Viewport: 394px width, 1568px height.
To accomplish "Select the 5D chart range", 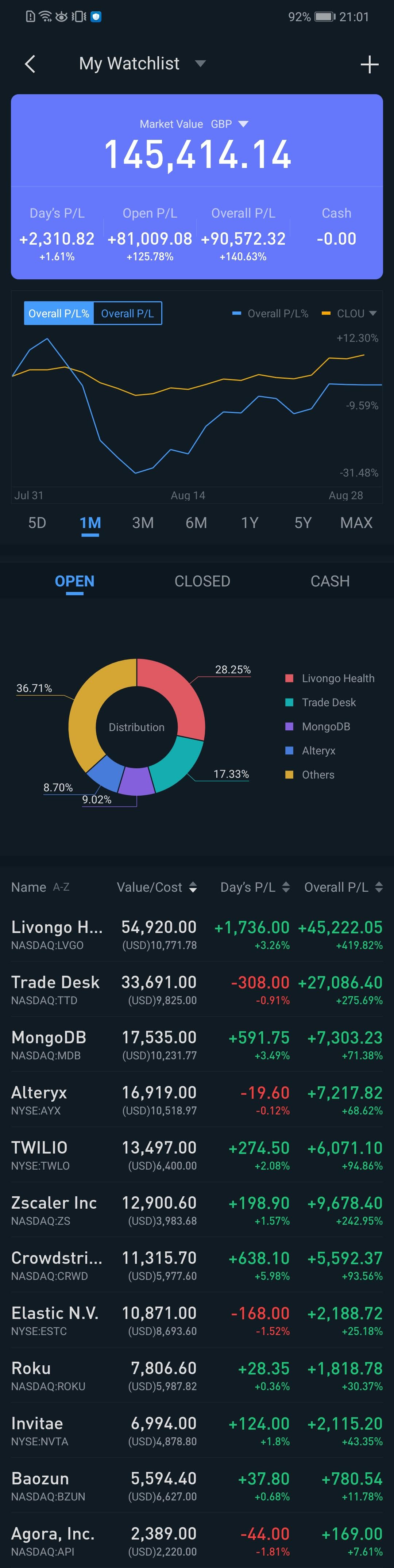I will (37, 523).
